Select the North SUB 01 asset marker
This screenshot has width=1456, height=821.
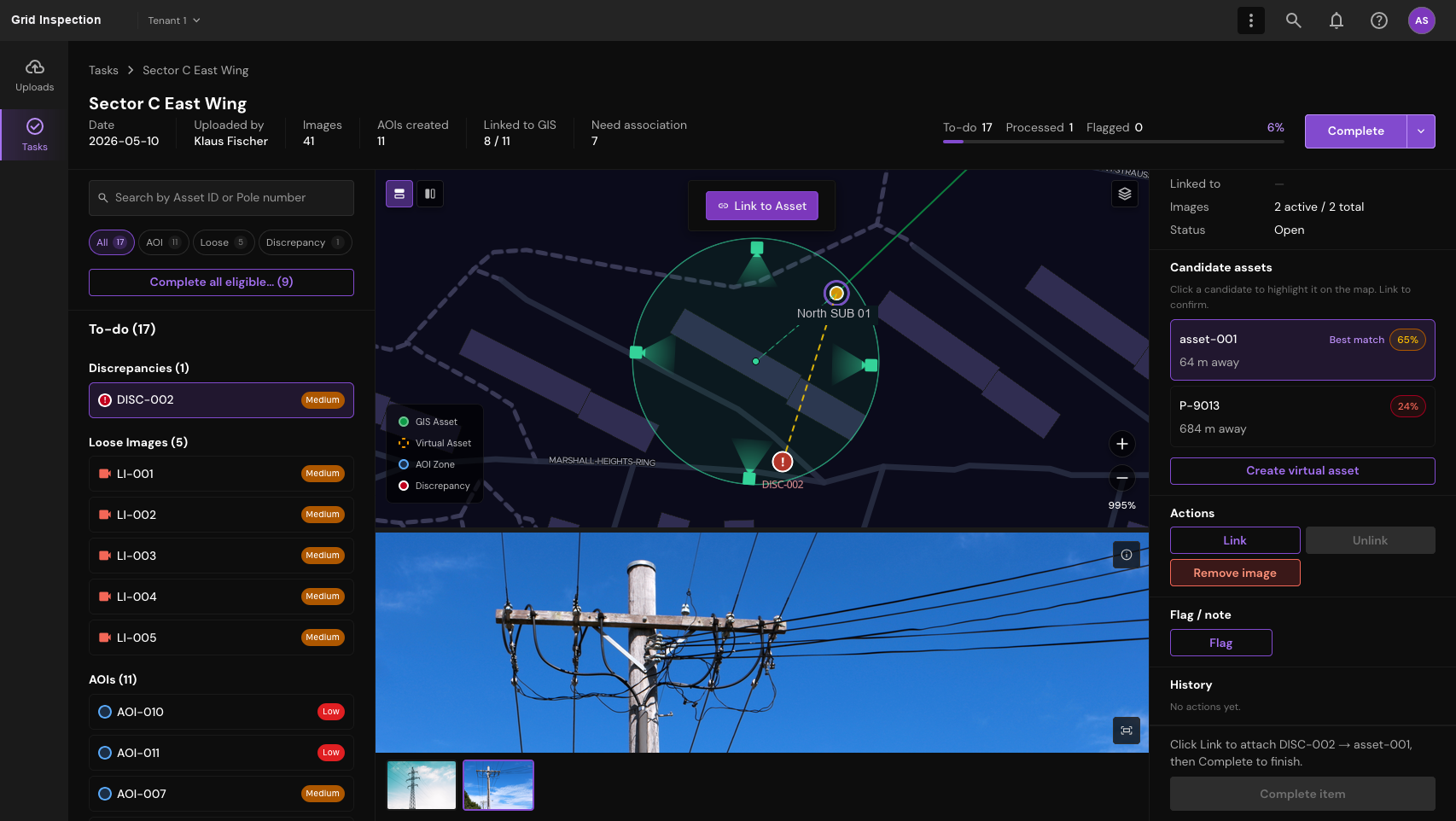click(836, 294)
